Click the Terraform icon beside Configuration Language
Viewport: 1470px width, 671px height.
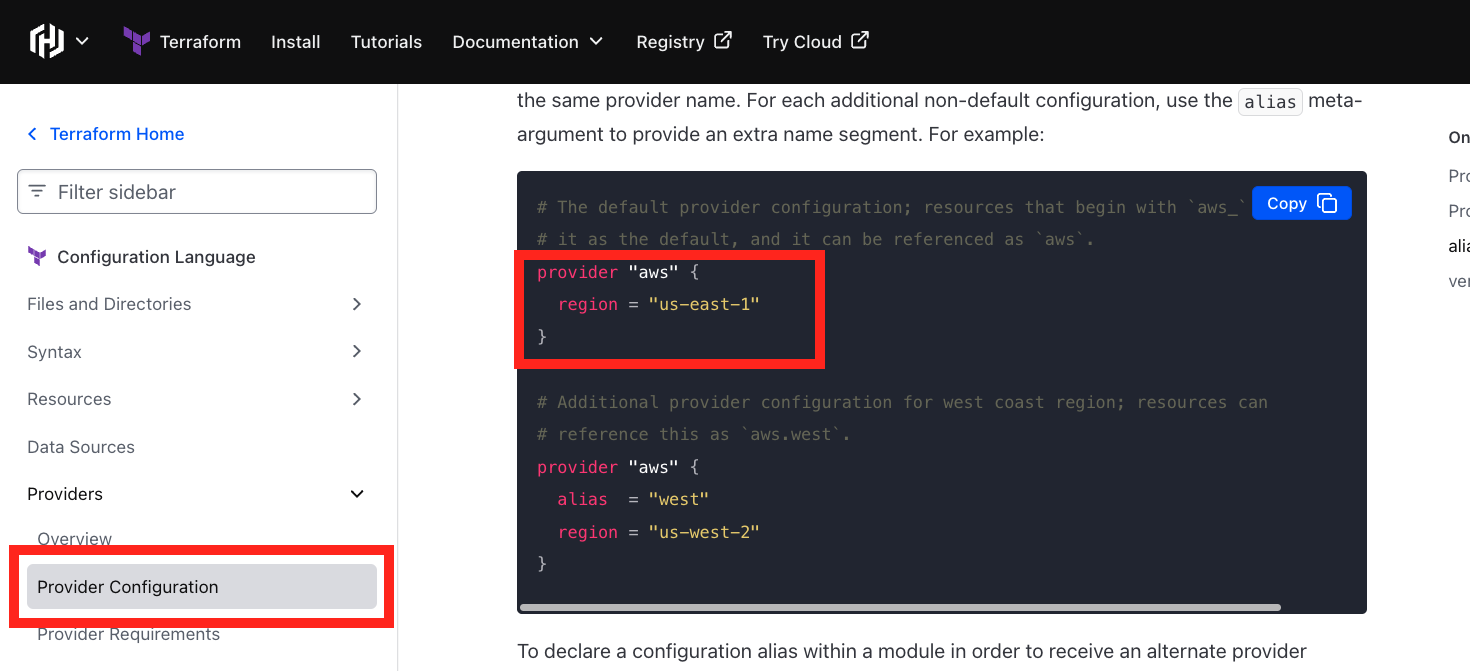point(37,257)
